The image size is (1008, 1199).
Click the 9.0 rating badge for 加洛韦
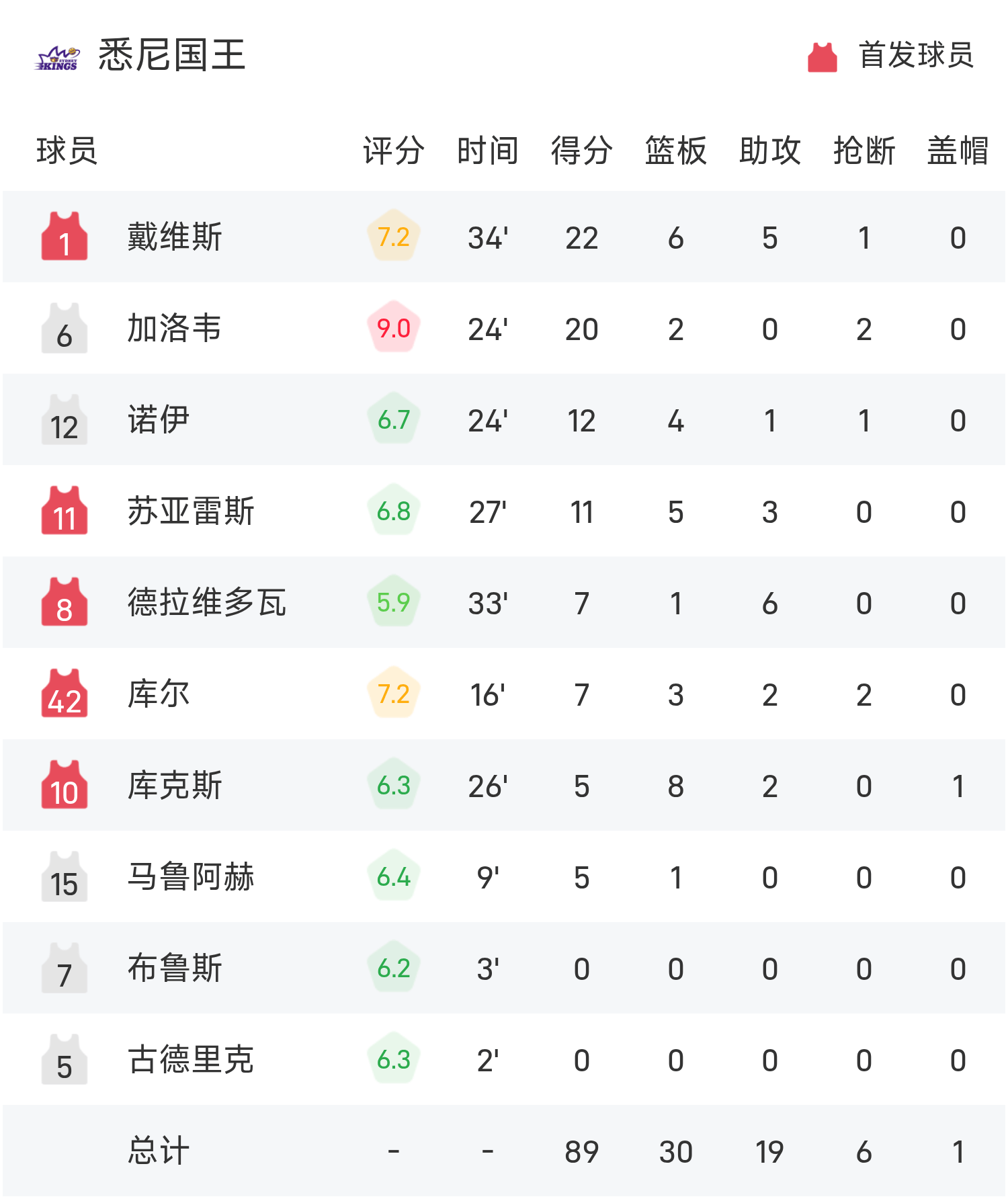click(394, 328)
